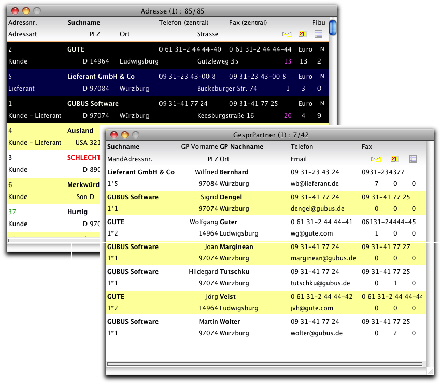The width and height of the screenshot is (448, 388).
Task: Click email wg@gute.com
Action: tap(312, 234)
